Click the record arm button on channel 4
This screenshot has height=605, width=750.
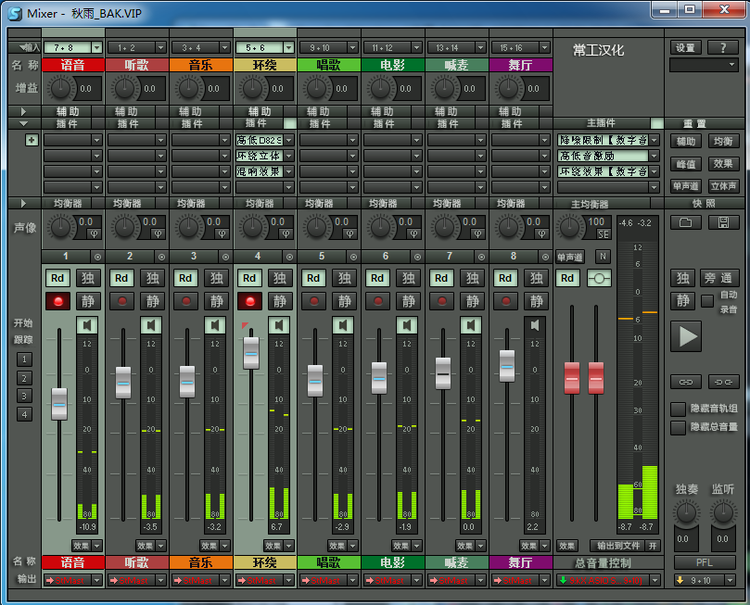(250, 301)
